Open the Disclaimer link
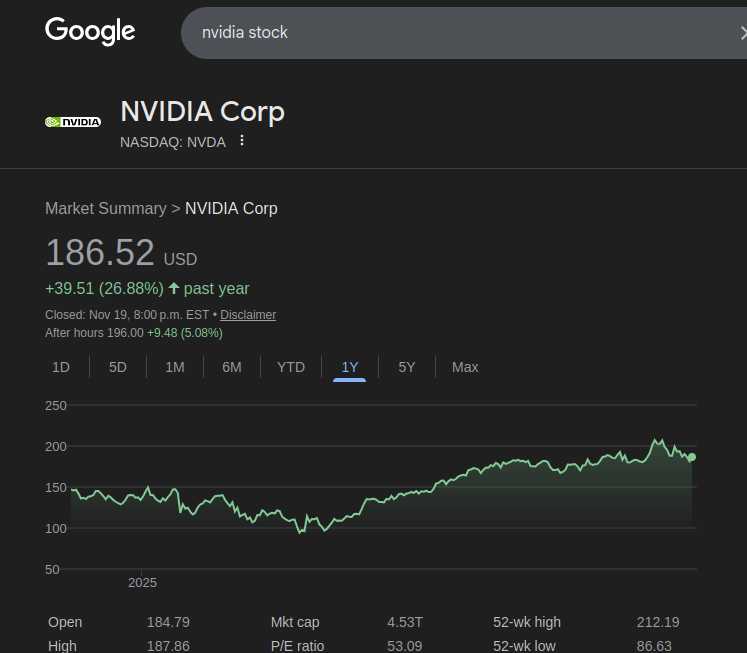 coord(248,315)
